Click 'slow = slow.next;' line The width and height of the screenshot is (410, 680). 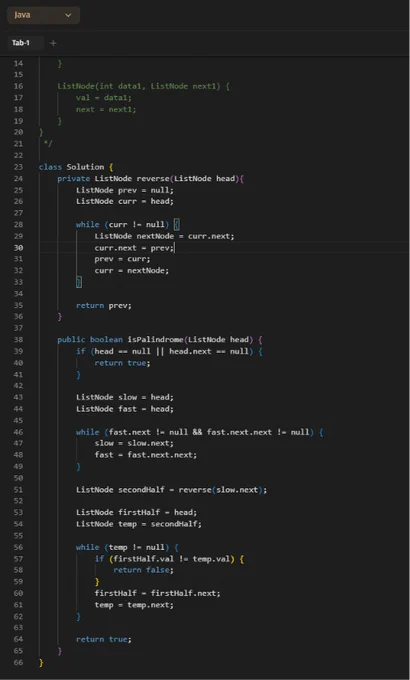point(134,443)
